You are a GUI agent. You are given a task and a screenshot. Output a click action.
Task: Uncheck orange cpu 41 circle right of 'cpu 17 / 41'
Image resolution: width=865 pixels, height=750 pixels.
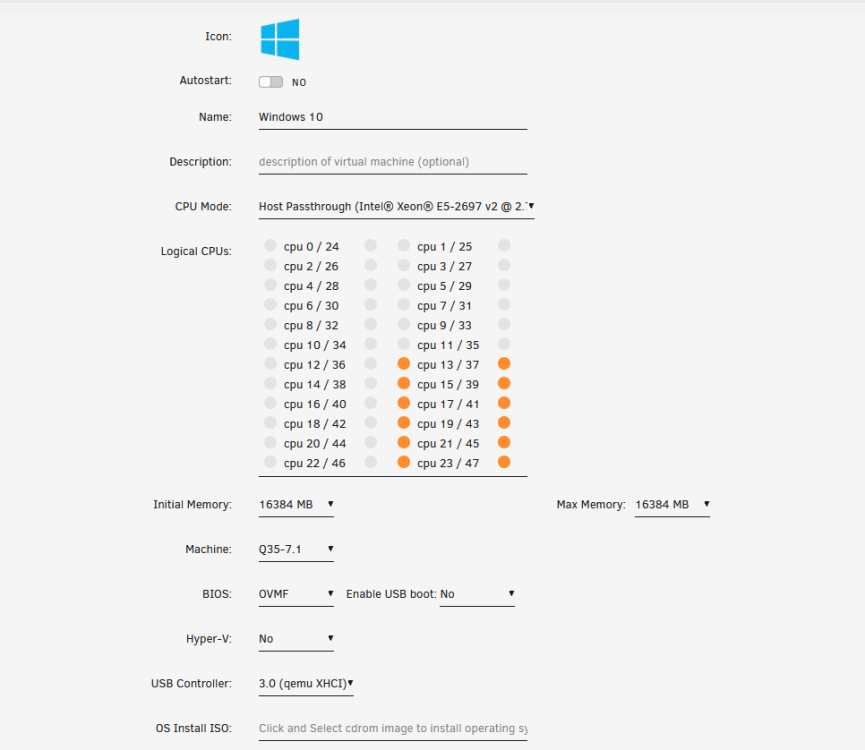click(x=504, y=403)
